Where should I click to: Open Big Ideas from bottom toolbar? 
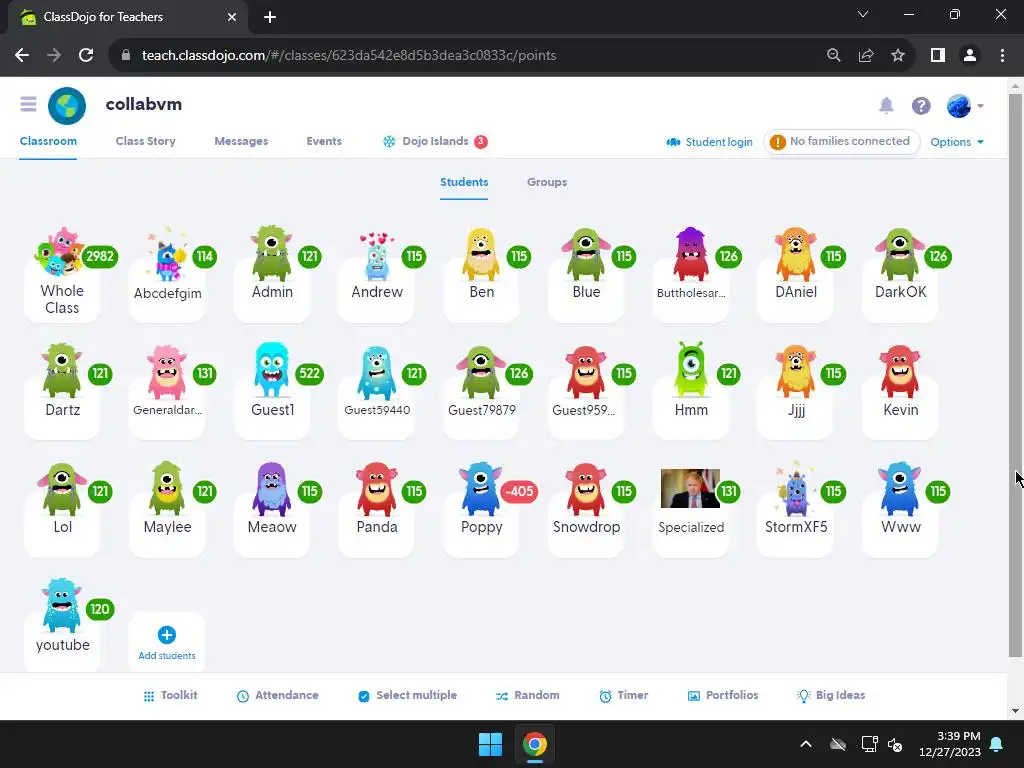(x=831, y=696)
